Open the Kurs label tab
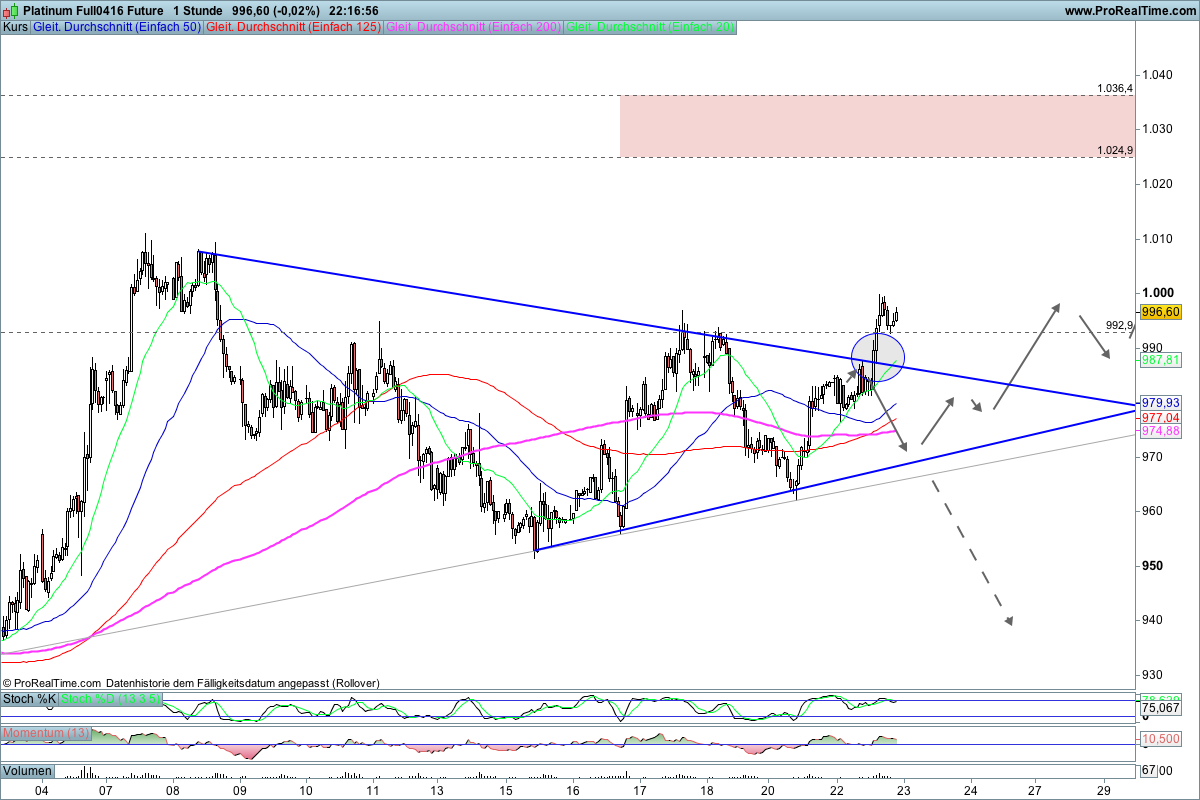Image resolution: width=1200 pixels, height=800 pixels. [x=15, y=28]
